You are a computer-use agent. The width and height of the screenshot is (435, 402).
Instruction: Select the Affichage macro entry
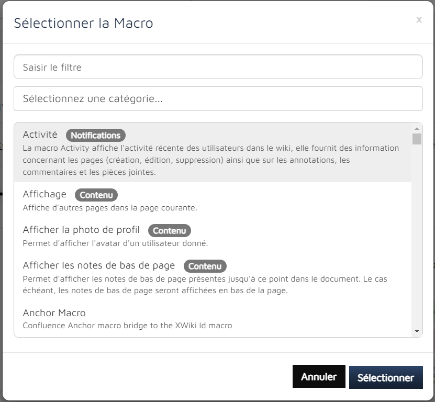(x=213, y=200)
